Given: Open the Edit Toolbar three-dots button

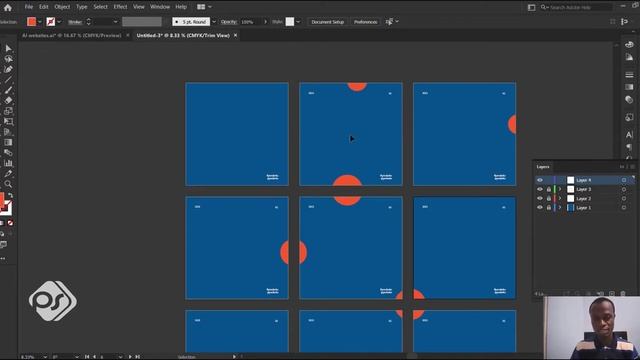Looking at the screenshot, I should (3, 258).
